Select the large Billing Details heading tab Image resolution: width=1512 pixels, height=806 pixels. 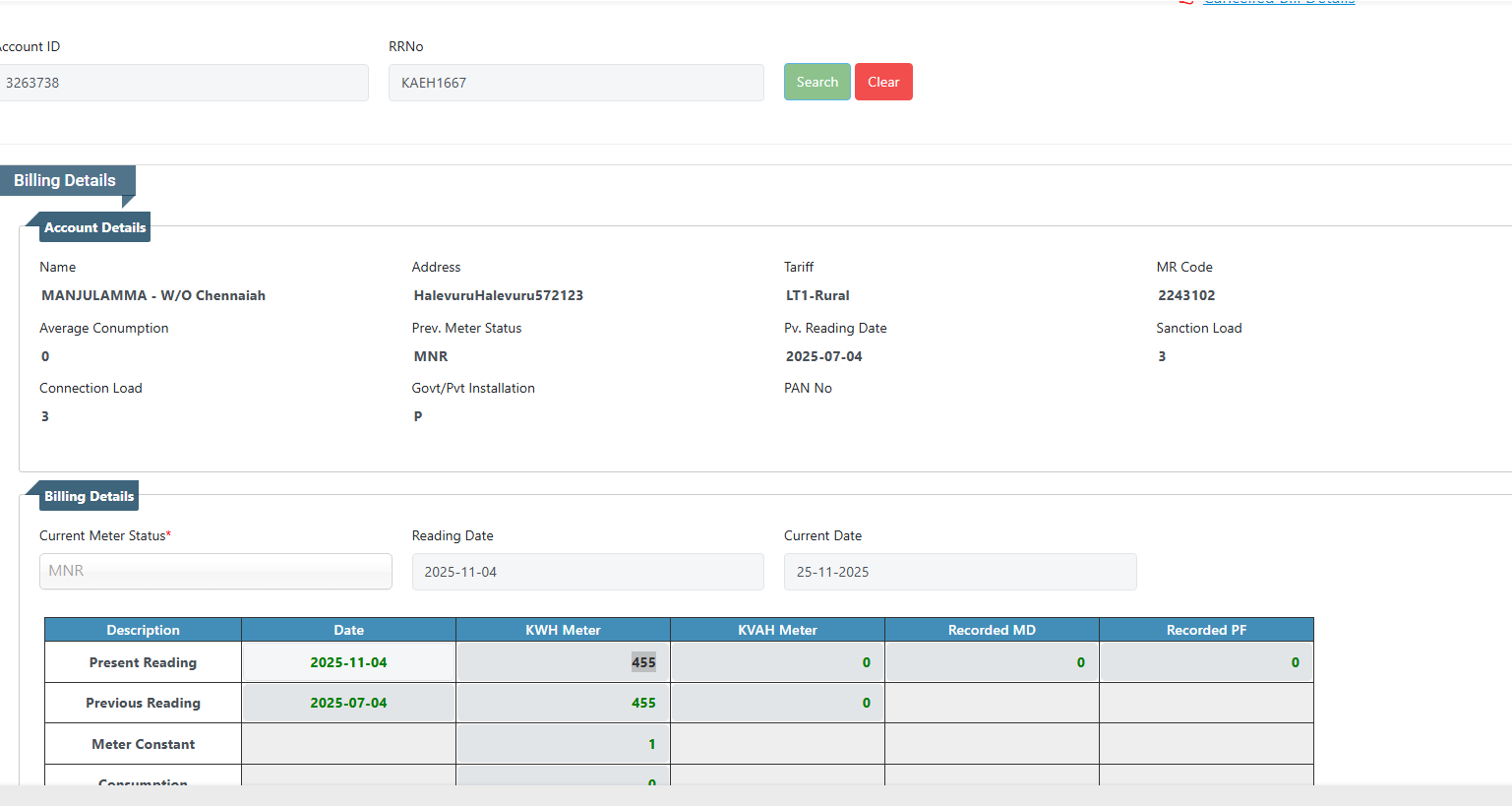(65, 180)
